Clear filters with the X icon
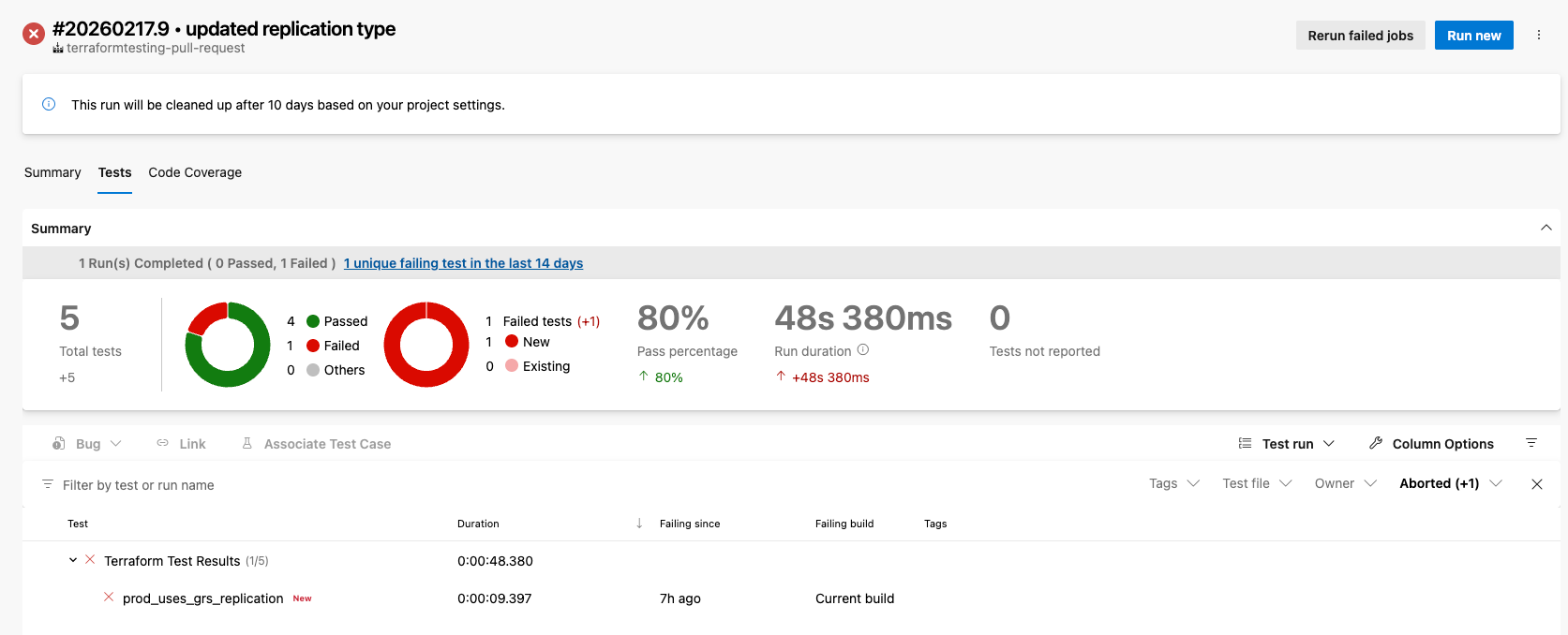This screenshot has height=635, width=1568. (1537, 484)
